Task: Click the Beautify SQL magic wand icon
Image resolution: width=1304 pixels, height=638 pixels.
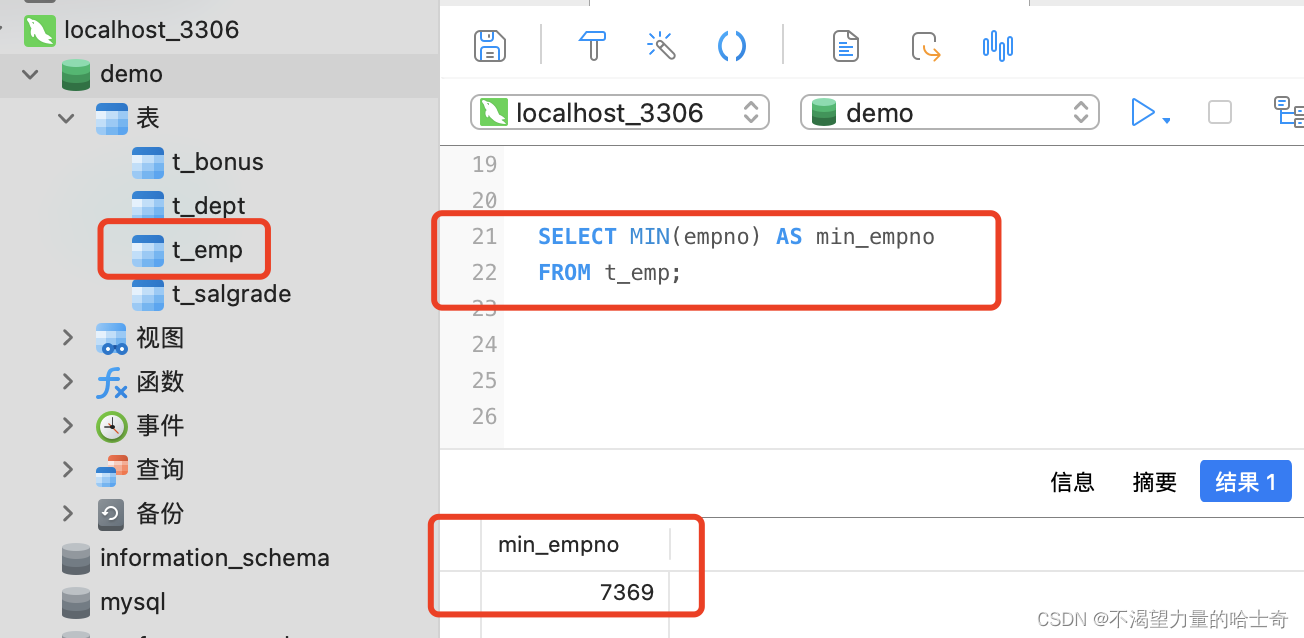Action: tap(661, 46)
